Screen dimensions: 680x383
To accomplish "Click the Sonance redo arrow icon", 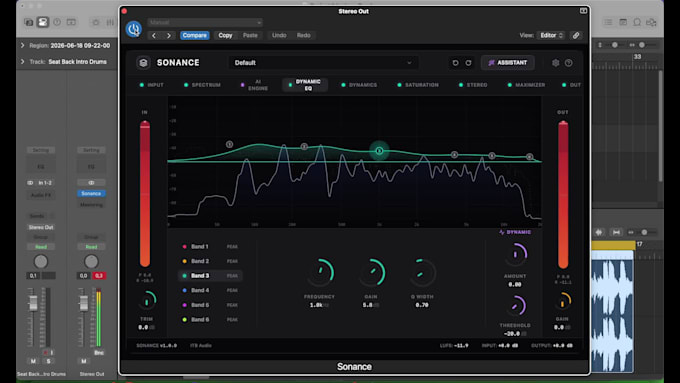I will click(x=468, y=63).
